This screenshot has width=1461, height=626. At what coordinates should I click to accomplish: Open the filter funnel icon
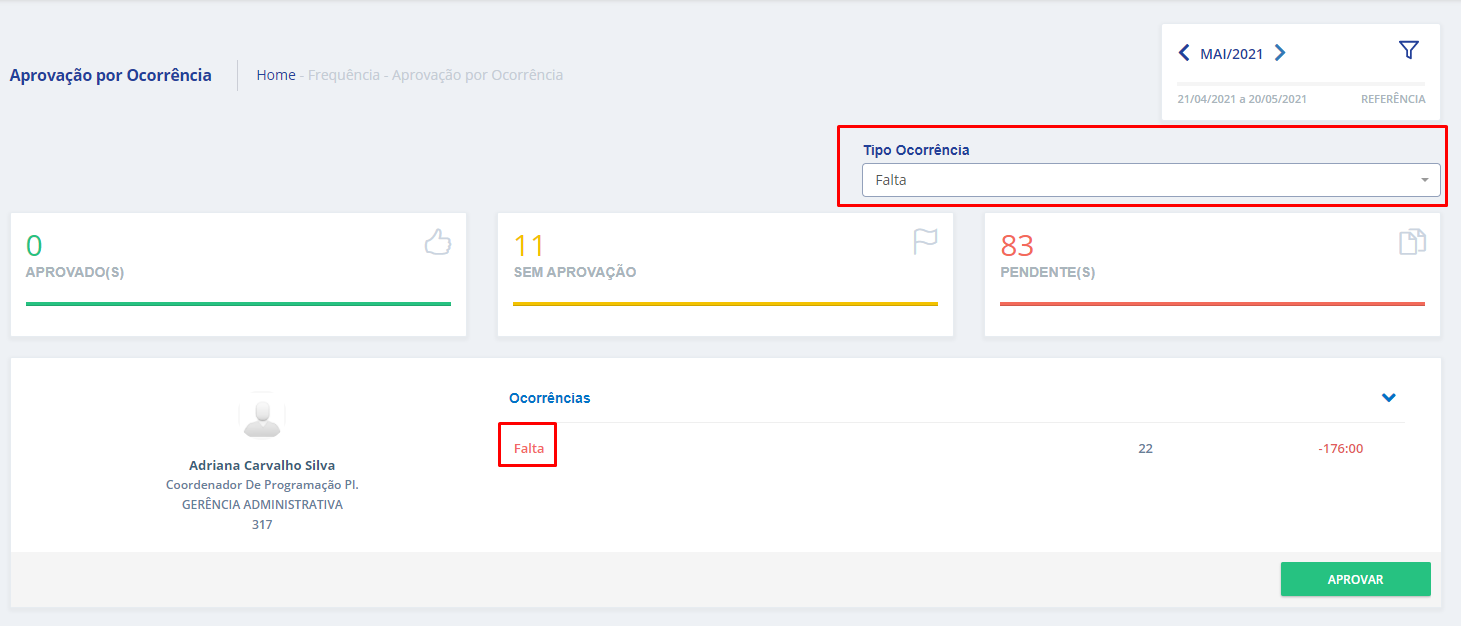[x=1408, y=50]
